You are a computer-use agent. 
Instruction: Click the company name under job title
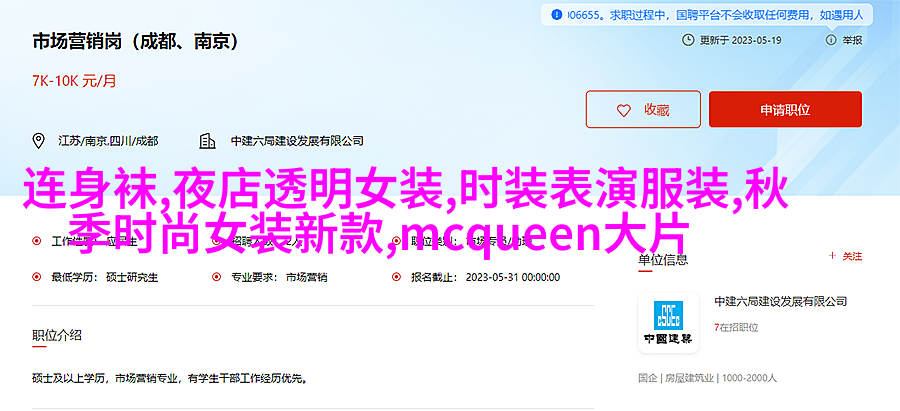click(x=297, y=141)
